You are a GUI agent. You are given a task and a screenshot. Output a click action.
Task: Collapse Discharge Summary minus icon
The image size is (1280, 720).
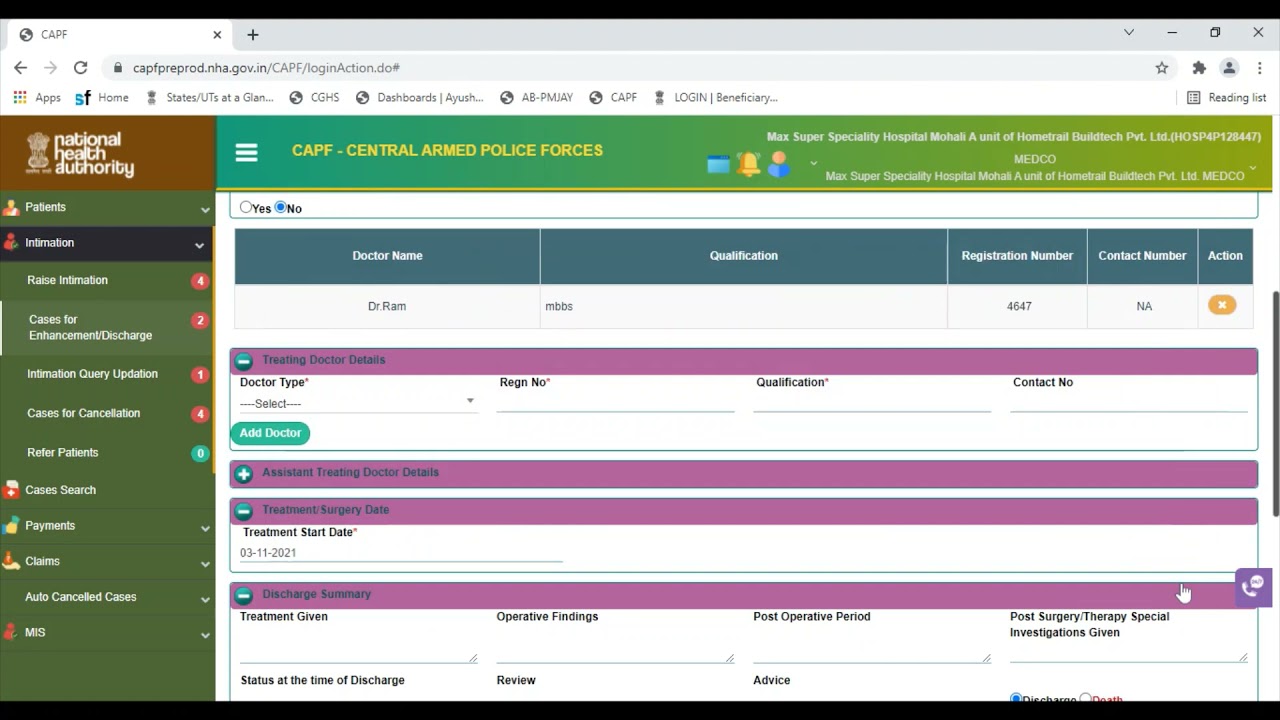click(x=244, y=596)
